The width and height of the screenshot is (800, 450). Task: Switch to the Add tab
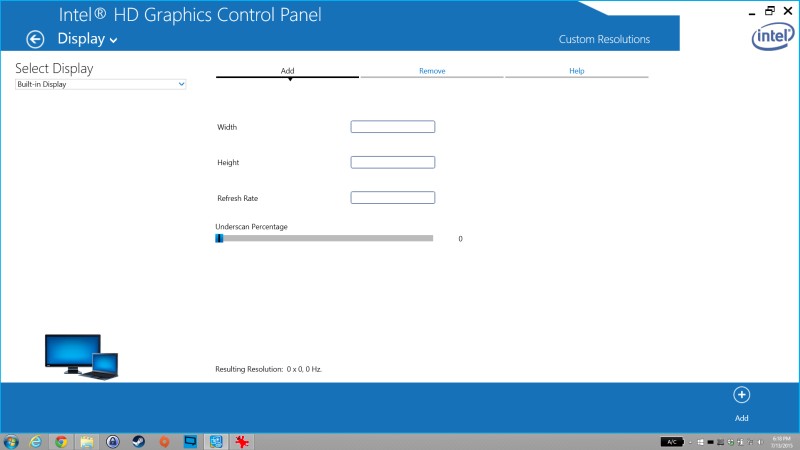[287, 71]
